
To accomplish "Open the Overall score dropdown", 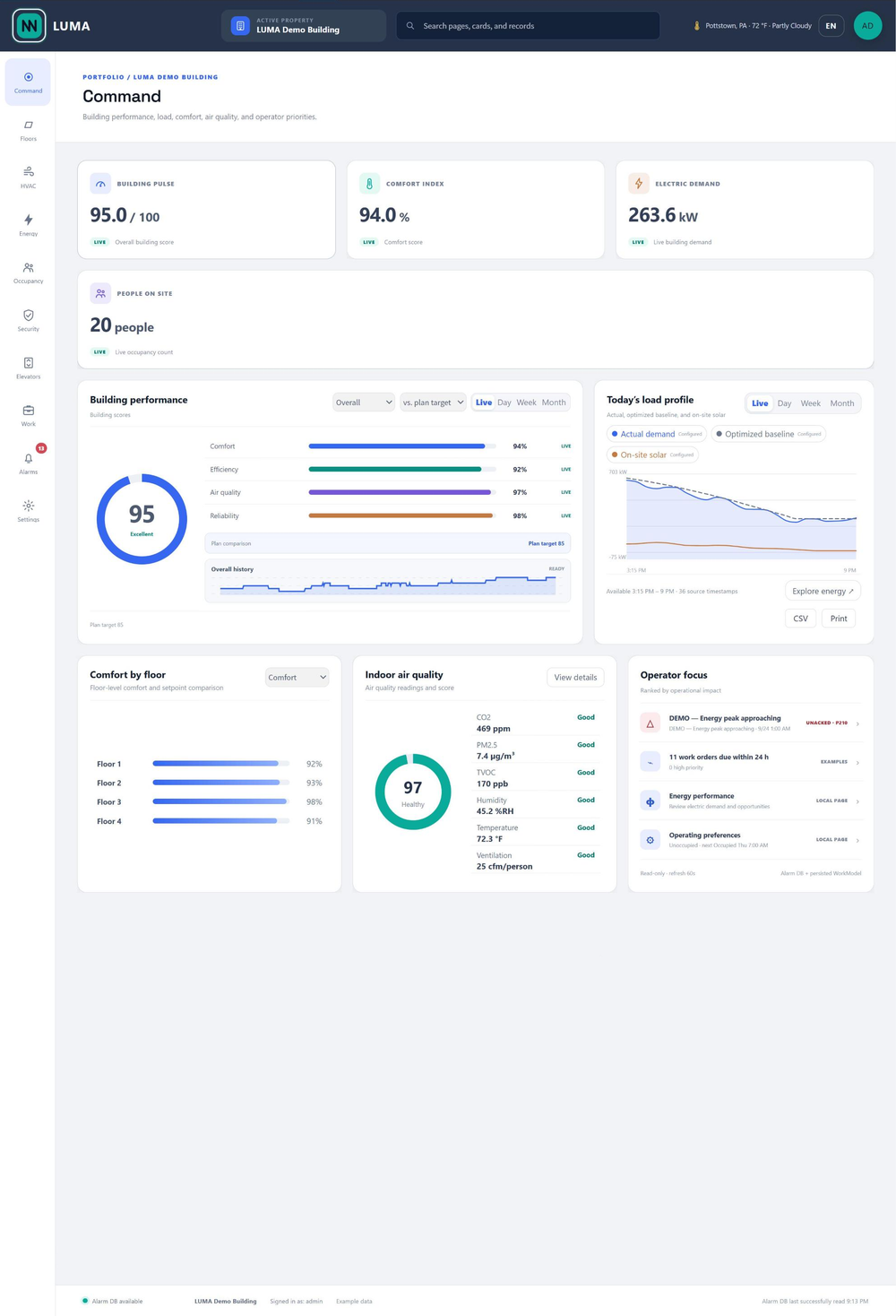I will pyautogui.click(x=364, y=403).
